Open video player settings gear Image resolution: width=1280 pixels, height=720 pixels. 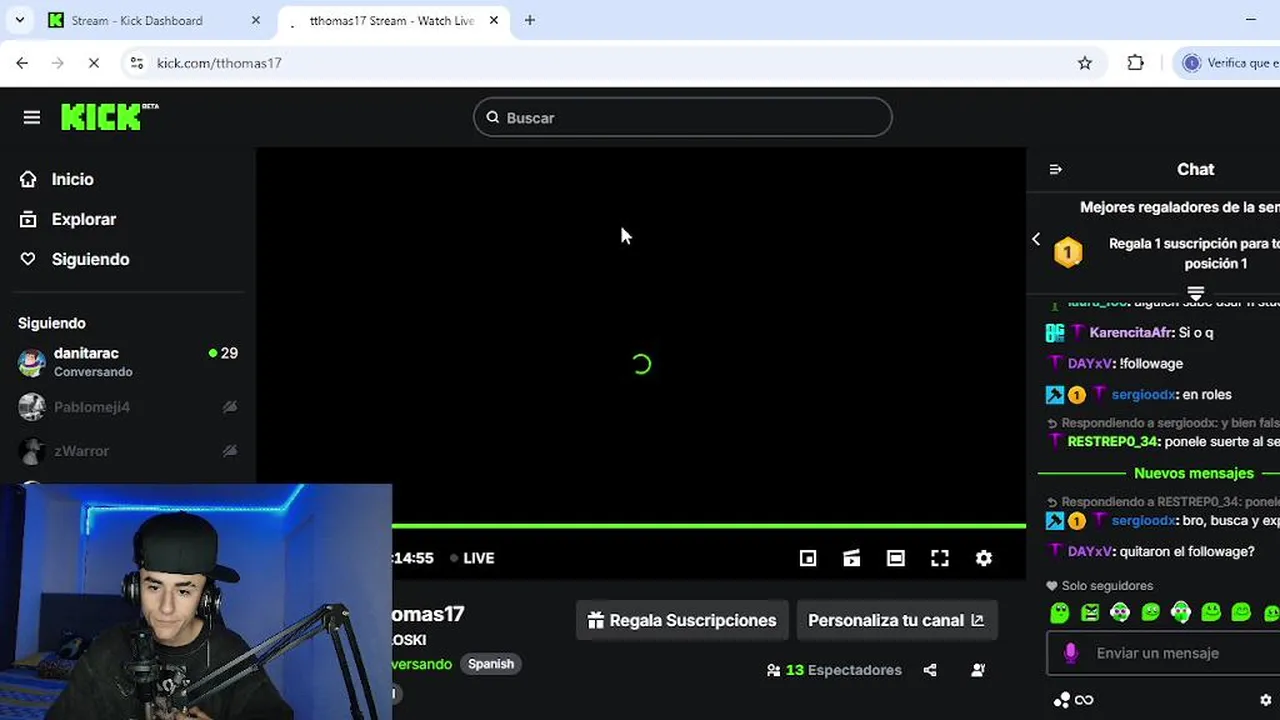point(984,558)
